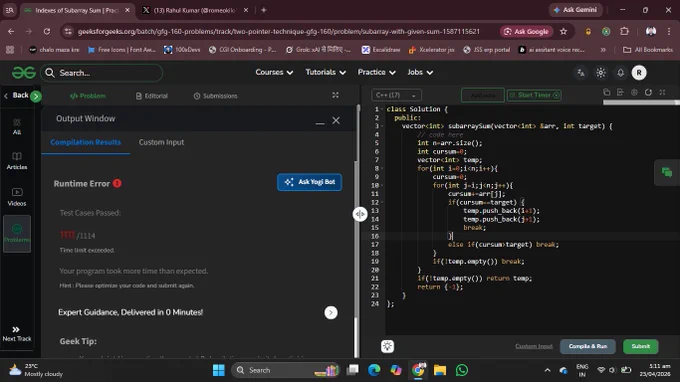680x382 pixels.
Task: Click the Custom Input link below editor
Action: click(534, 346)
